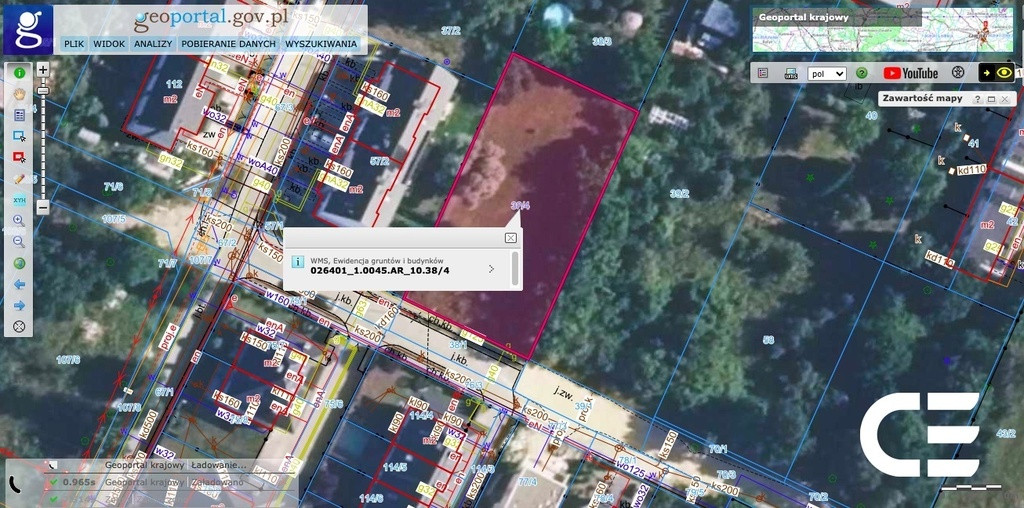Open the language dropdown set to pol
The image size is (1024, 508).
(x=827, y=73)
